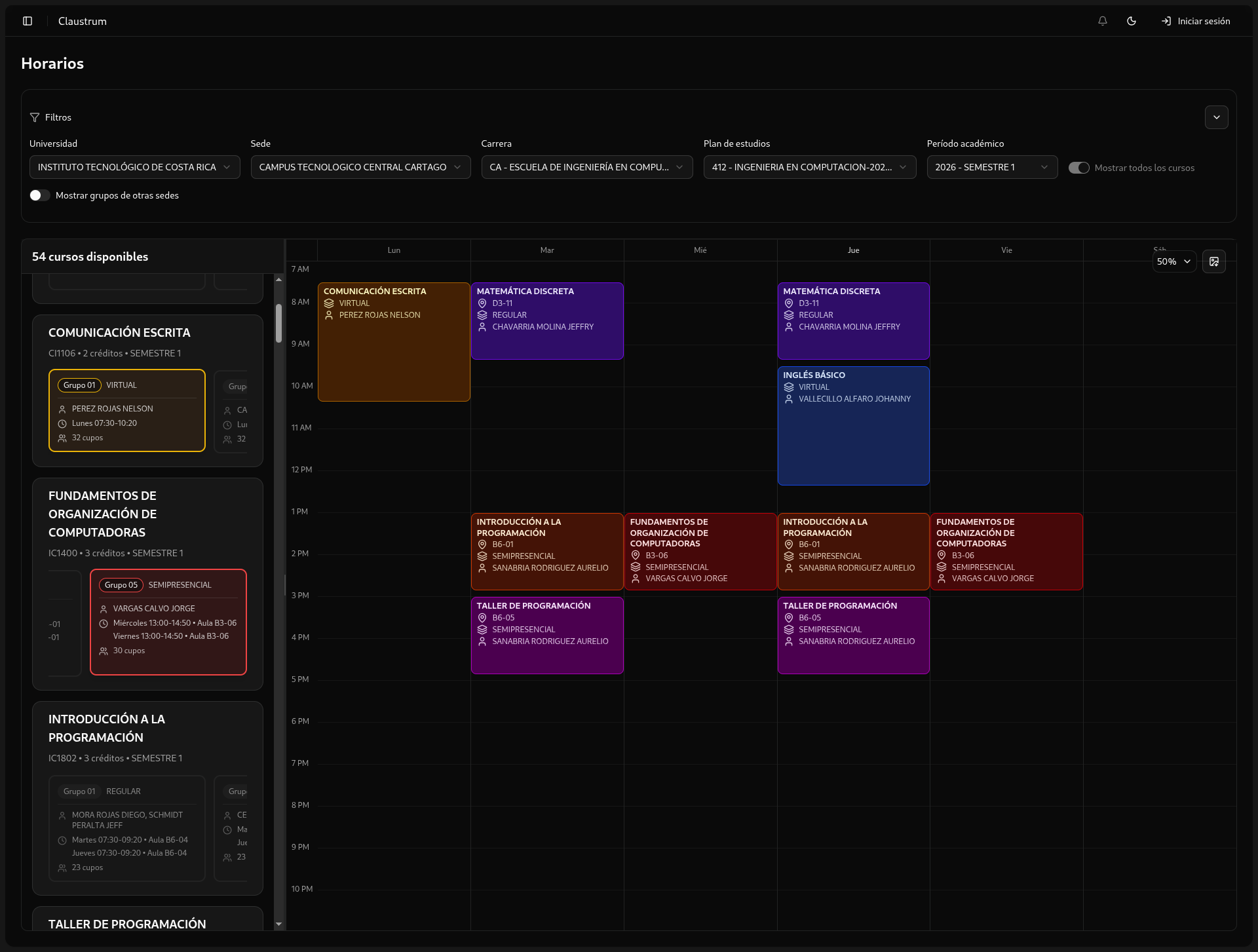Select Grupo 01 of Introducción a la Programación
This screenshot has width=1258, height=952.
point(126,829)
